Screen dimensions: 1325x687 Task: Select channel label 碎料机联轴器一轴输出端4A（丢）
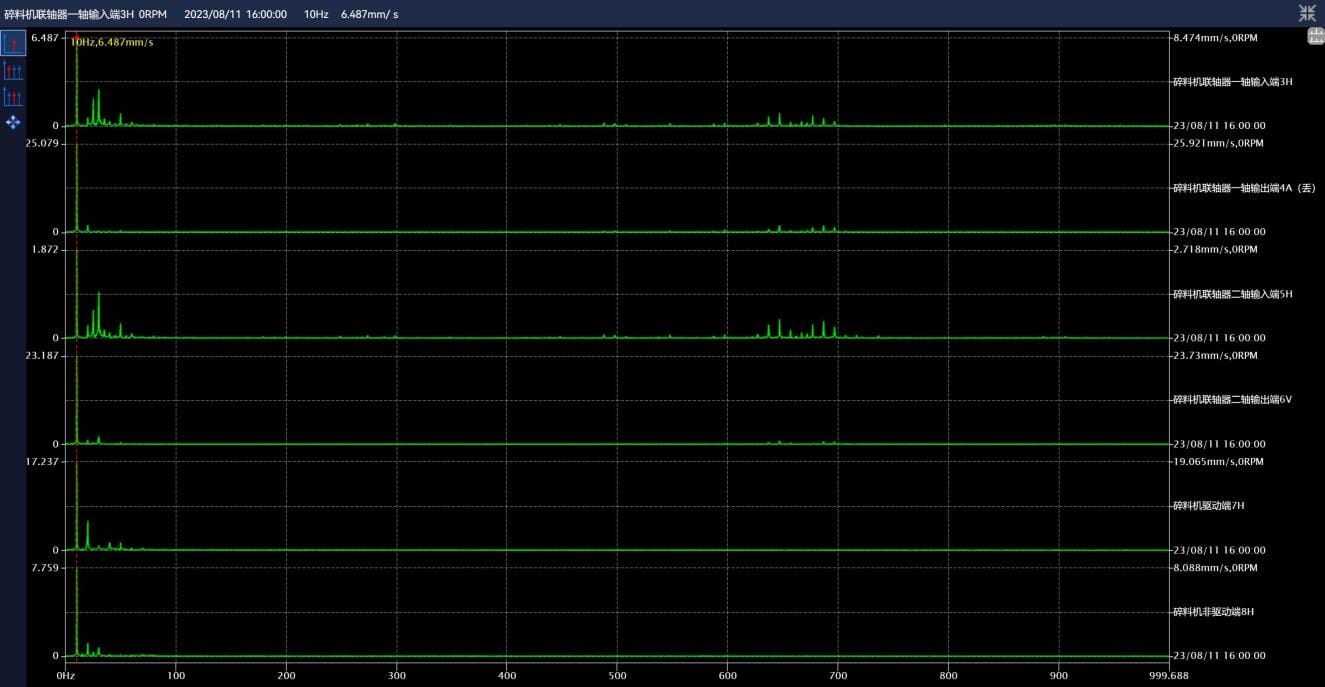(1244, 188)
